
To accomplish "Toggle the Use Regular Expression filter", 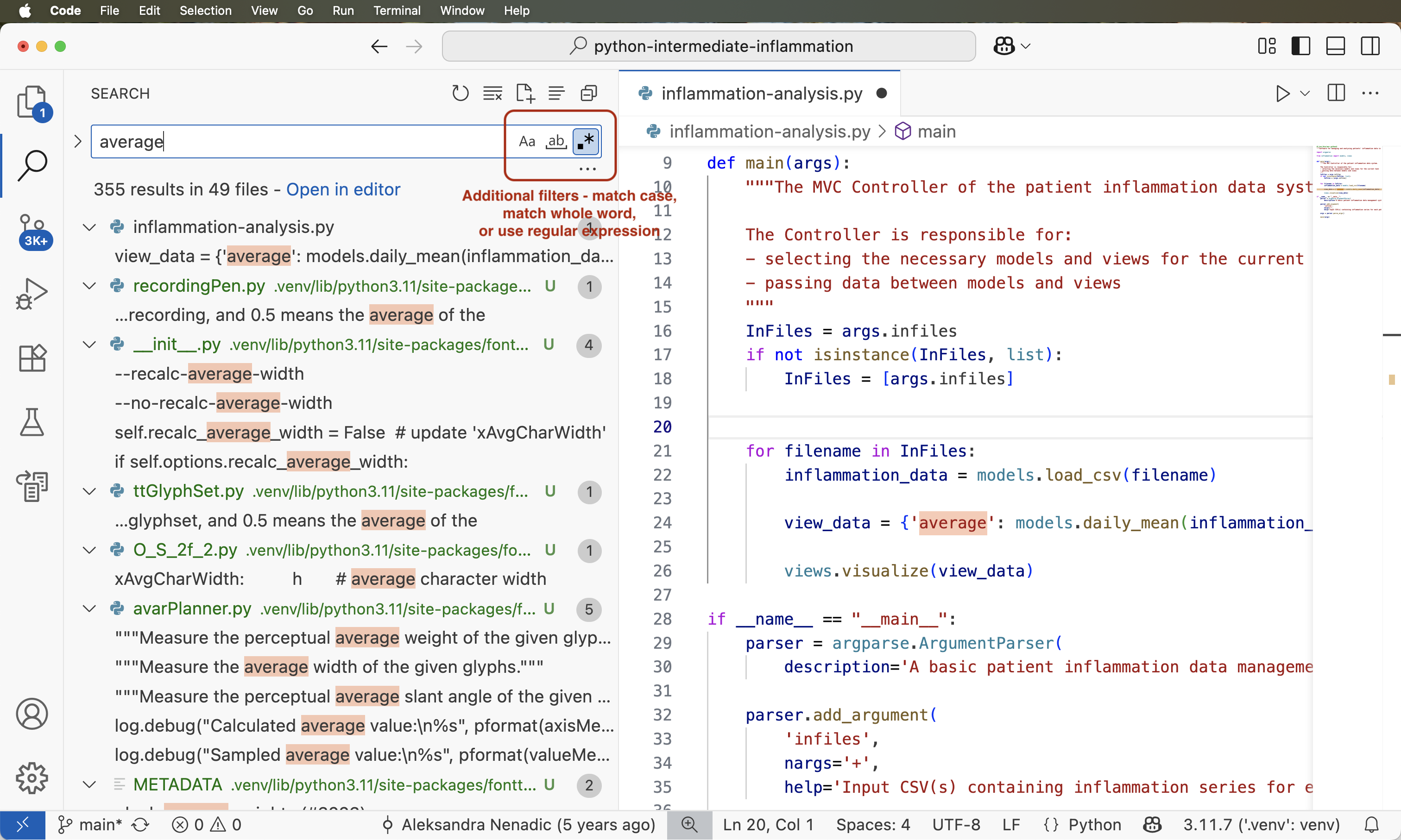I will pos(586,141).
